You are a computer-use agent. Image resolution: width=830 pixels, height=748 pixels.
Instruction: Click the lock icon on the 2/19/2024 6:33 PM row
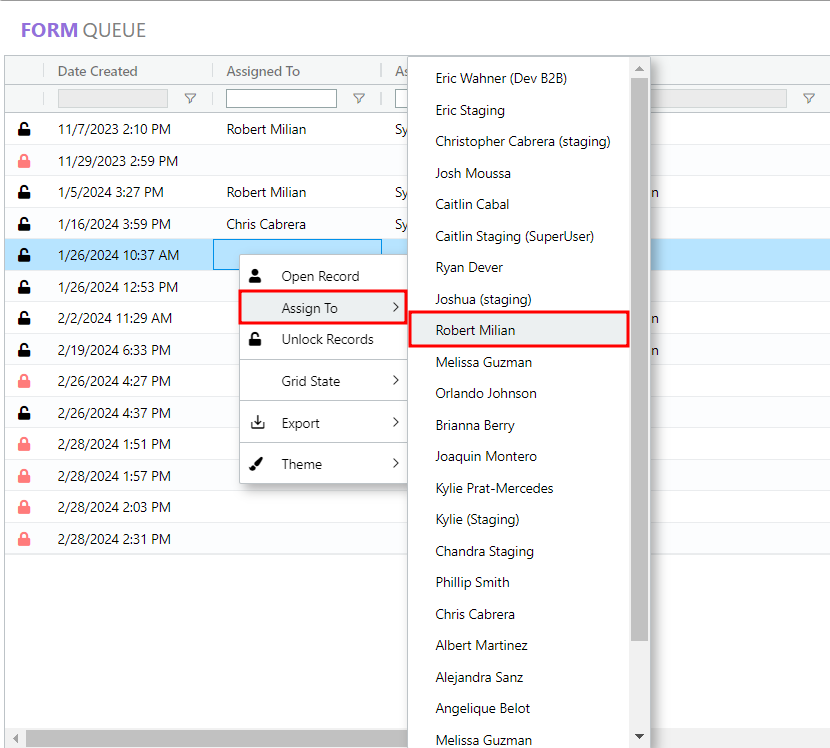coord(24,350)
